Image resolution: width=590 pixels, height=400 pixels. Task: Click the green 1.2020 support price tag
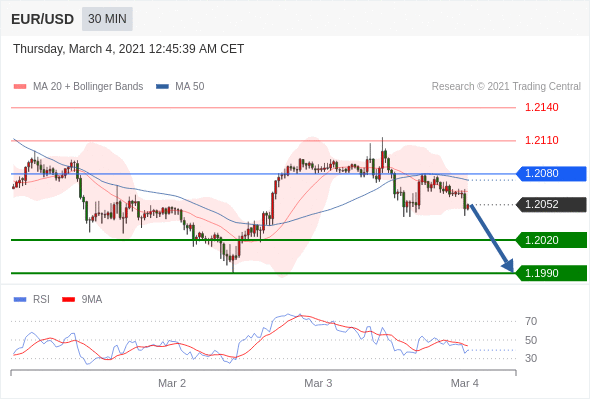click(551, 240)
